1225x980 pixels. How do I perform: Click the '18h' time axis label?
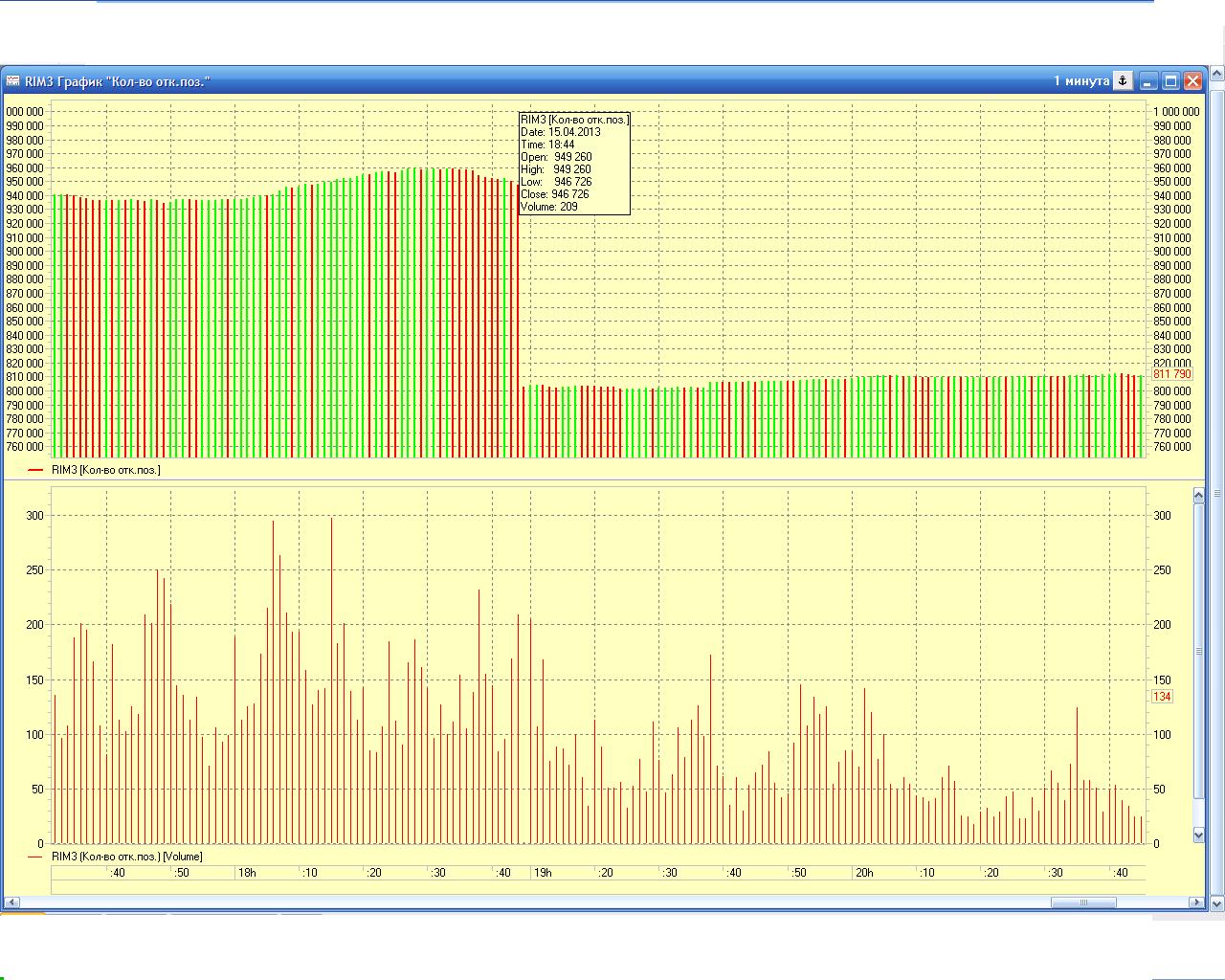coord(247,873)
